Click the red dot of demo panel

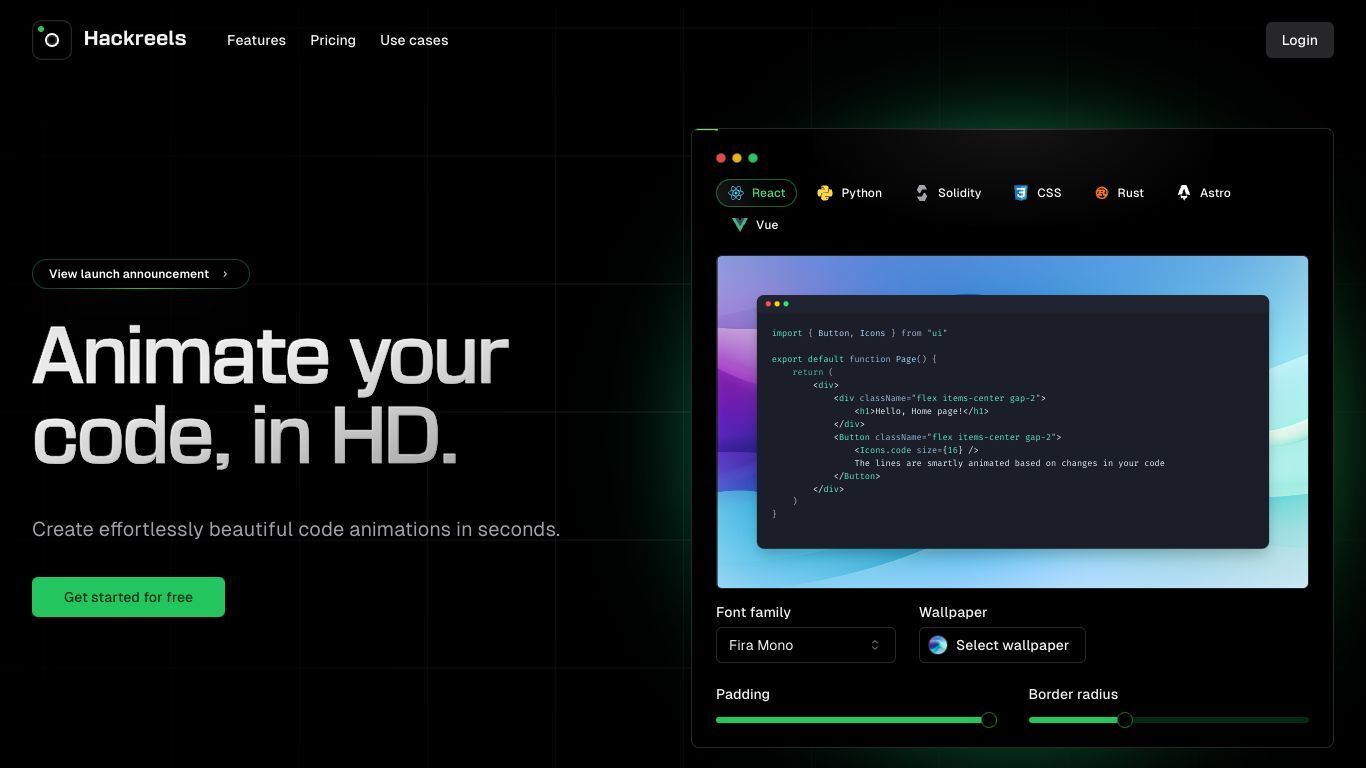[721, 158]
